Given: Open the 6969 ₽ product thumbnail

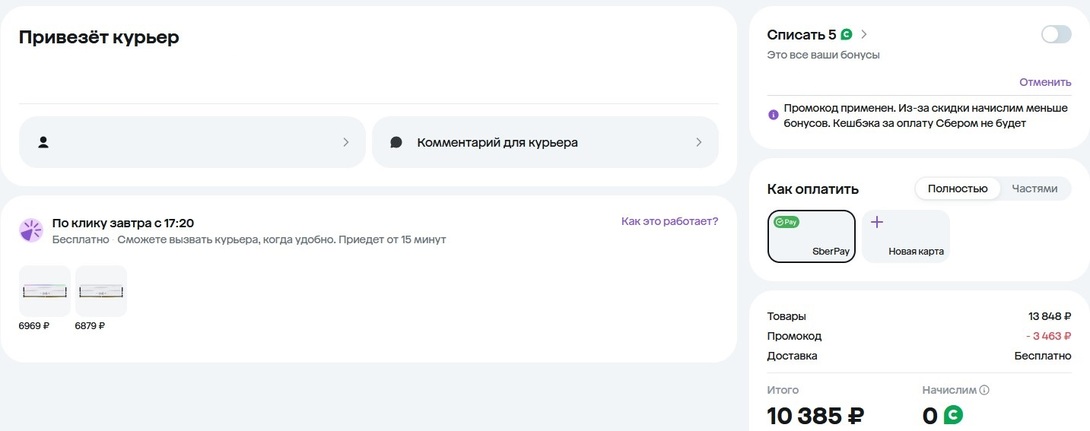Looking at the screenshot, I should click(x=44, y=291).
